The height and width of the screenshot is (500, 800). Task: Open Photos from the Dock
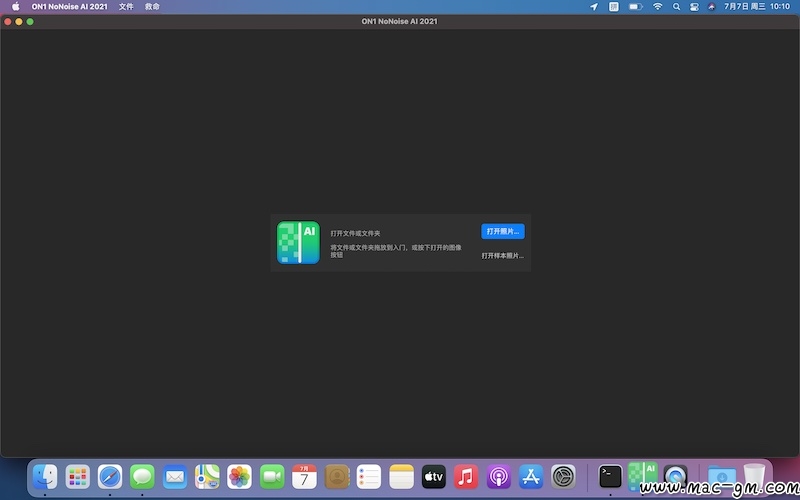(x=239, y=477)
